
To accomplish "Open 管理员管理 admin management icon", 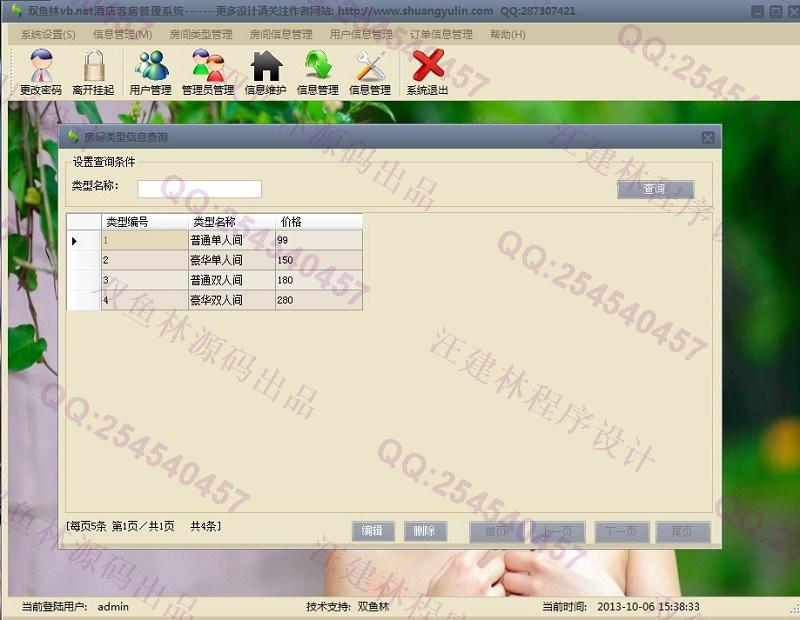I will tap(208, 65).
